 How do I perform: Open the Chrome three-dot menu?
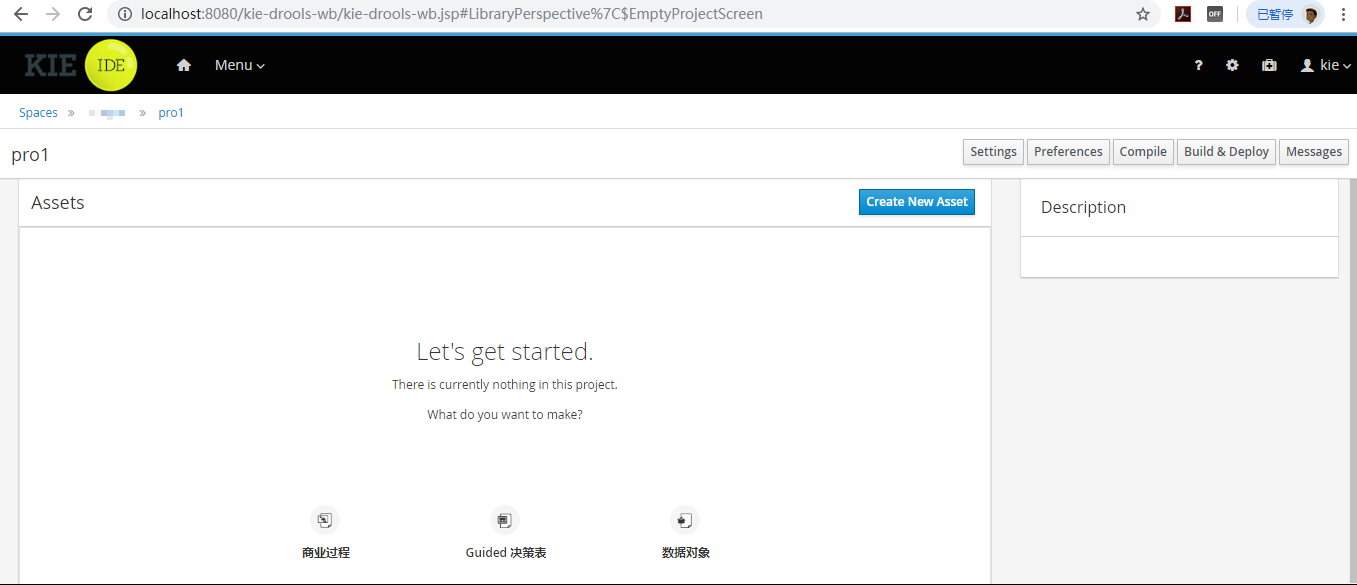tap(1341, 14)
